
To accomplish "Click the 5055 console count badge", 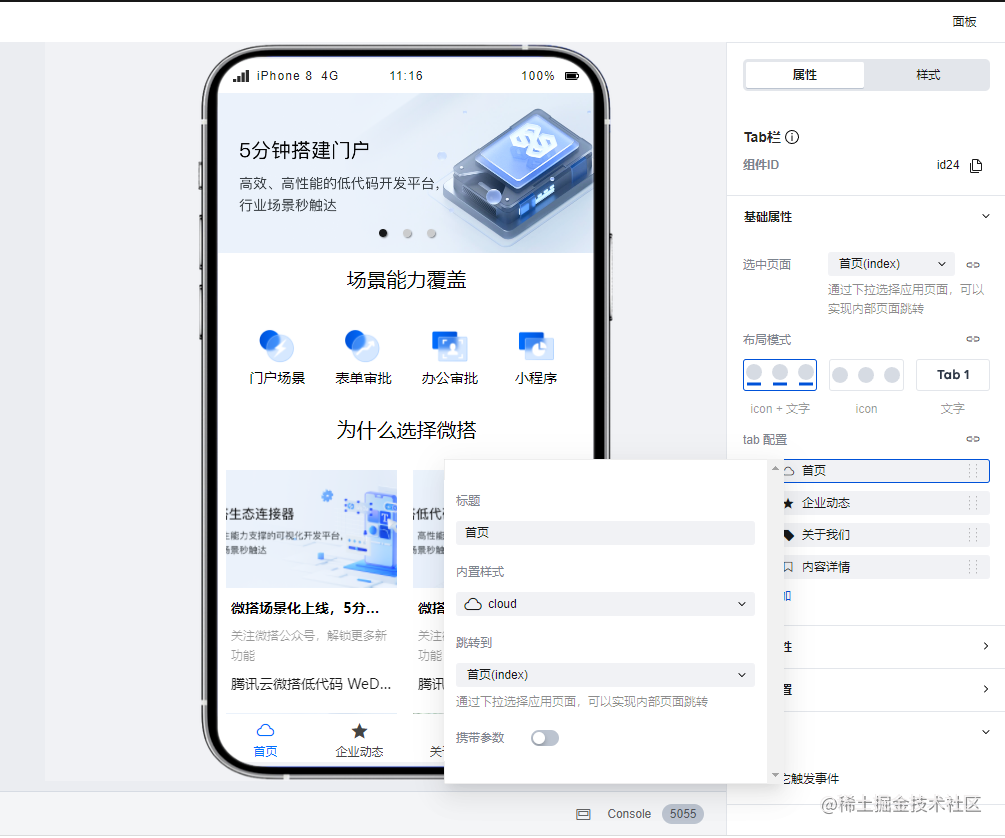I will pos(683,814).
